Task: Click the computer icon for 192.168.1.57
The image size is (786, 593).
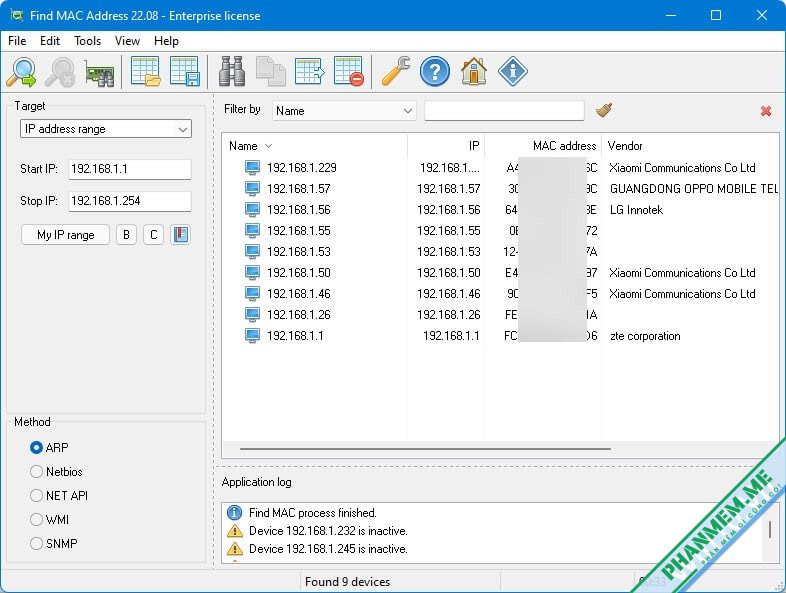Action: click(x=252, y=188)
